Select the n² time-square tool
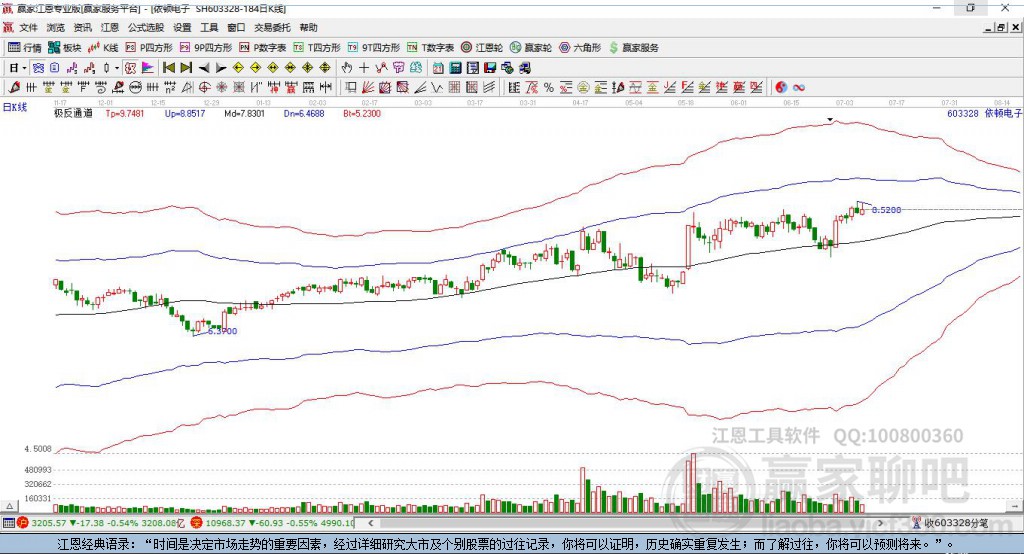The image size is (1024, 554). 170,87
